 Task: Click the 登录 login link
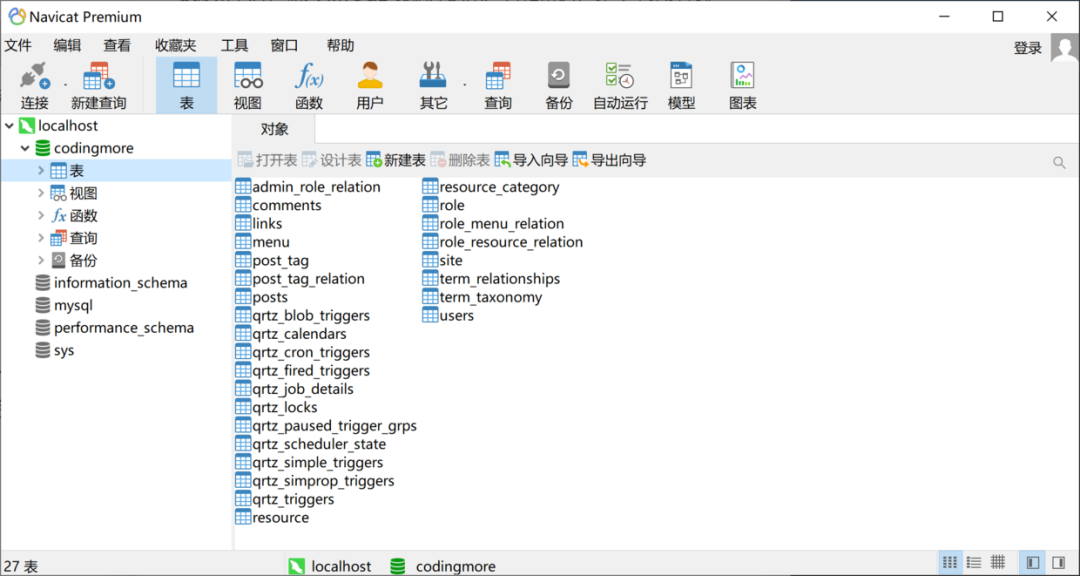[x=1028, y=48]
